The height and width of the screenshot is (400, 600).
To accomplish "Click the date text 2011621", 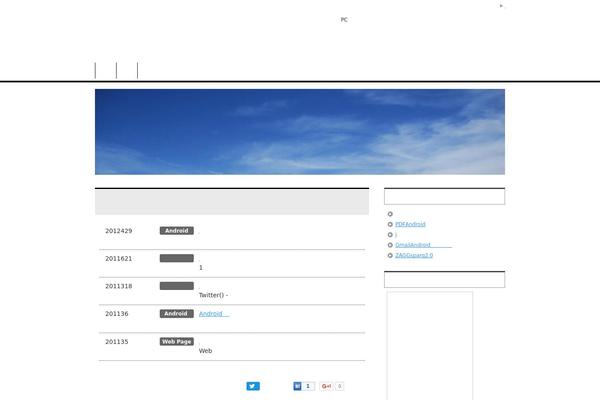I will [x=119, y=259].
